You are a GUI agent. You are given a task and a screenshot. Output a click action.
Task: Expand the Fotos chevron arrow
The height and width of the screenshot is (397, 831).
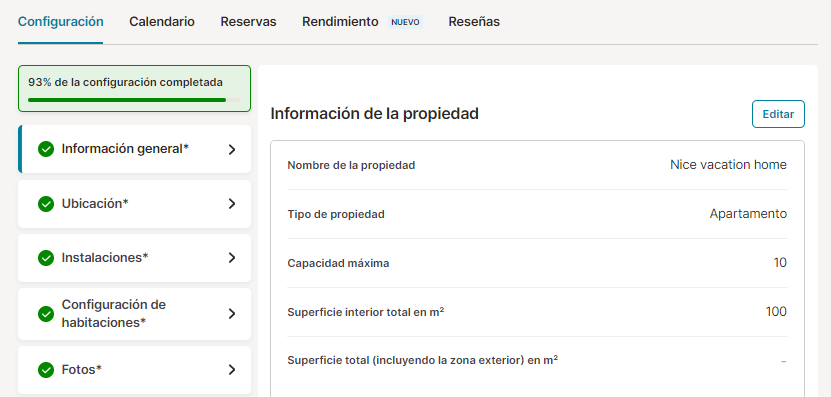coord(232,370)
